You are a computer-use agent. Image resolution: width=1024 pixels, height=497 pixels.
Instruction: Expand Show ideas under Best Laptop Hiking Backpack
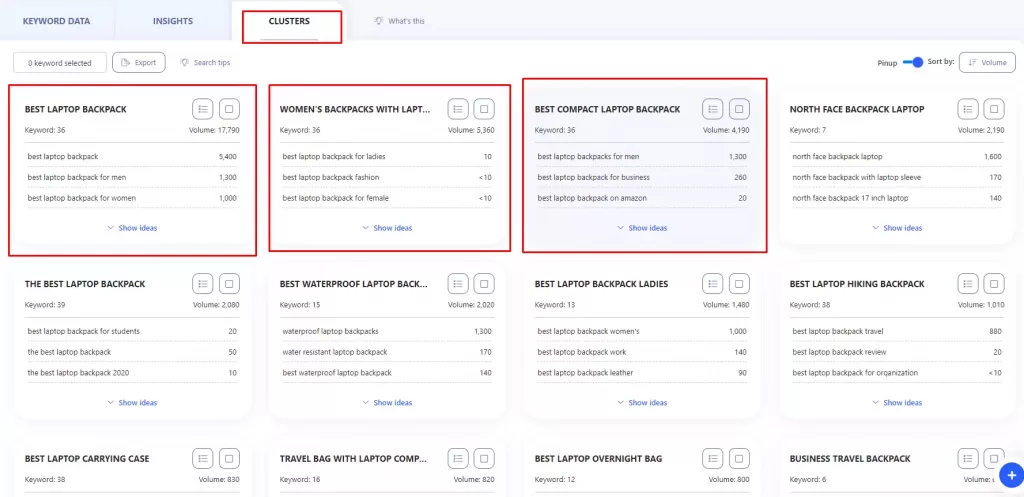tap(897, 402)
